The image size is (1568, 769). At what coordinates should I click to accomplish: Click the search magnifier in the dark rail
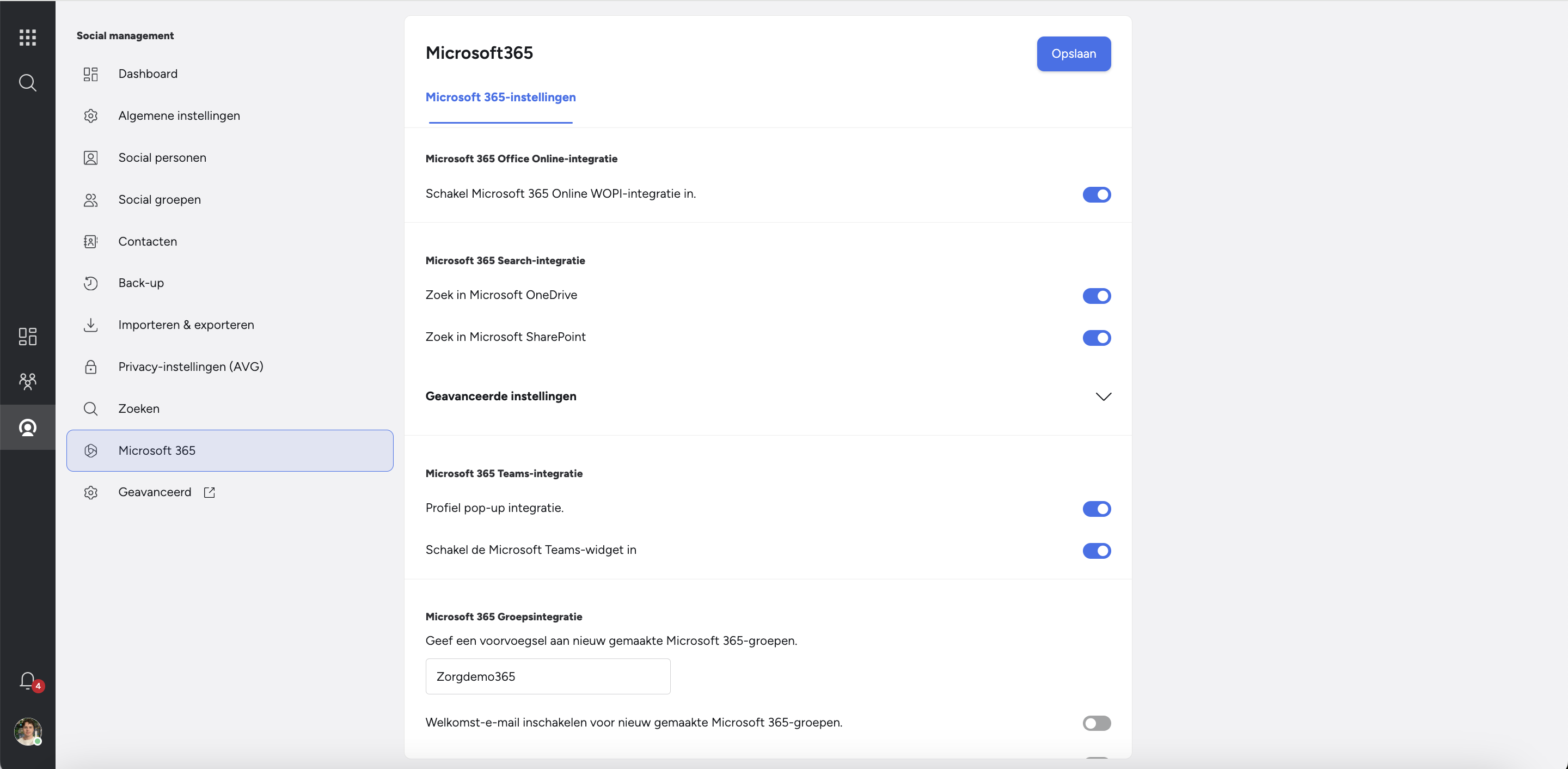(27, 82)
